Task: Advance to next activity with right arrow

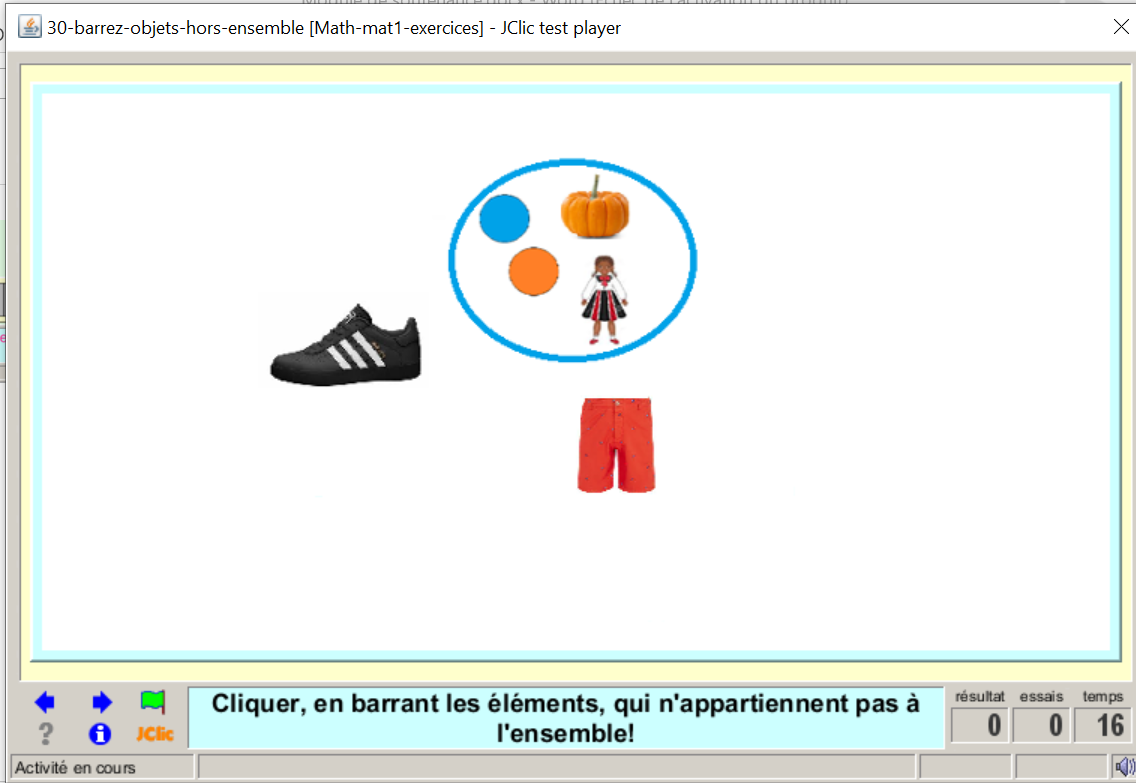Action: coord(101,702)
